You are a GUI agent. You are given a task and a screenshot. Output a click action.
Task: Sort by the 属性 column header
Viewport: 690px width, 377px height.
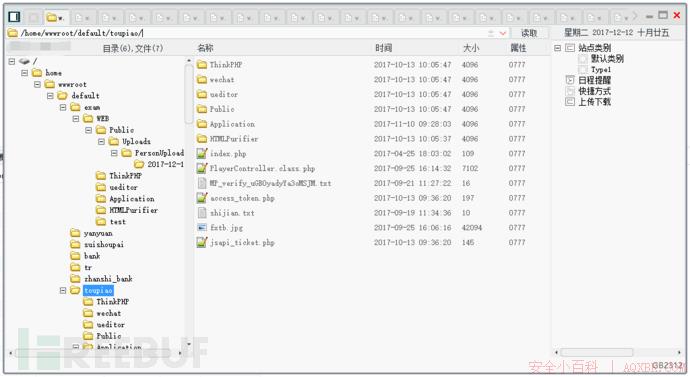coord(518,48)
